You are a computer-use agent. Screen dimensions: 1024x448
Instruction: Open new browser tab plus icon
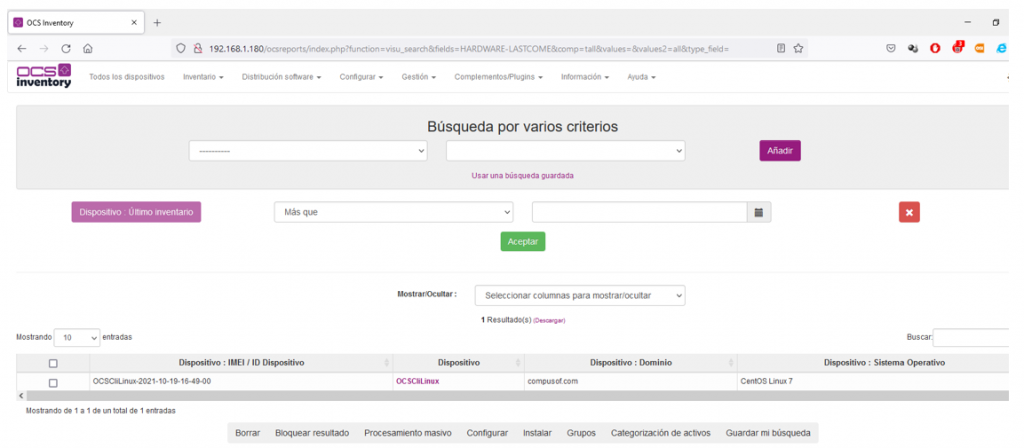pos(157,23)
